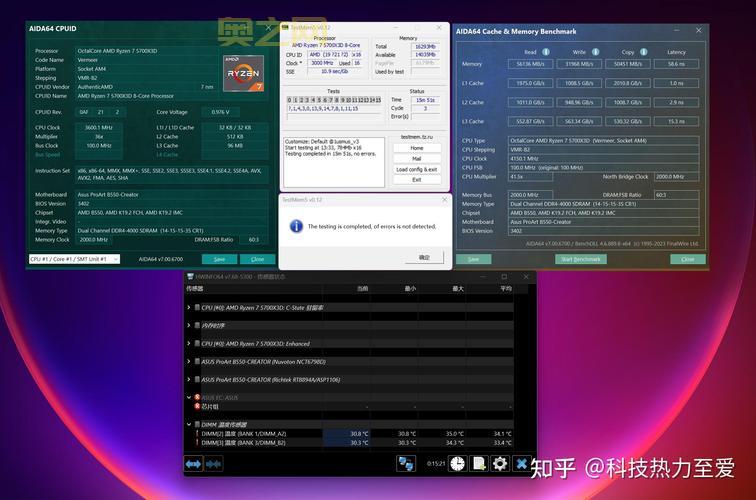This screenshot has height=500, width=756.
Task: Click thermometer icon of DIMM[3] row
Action: (x=197, y=443)
